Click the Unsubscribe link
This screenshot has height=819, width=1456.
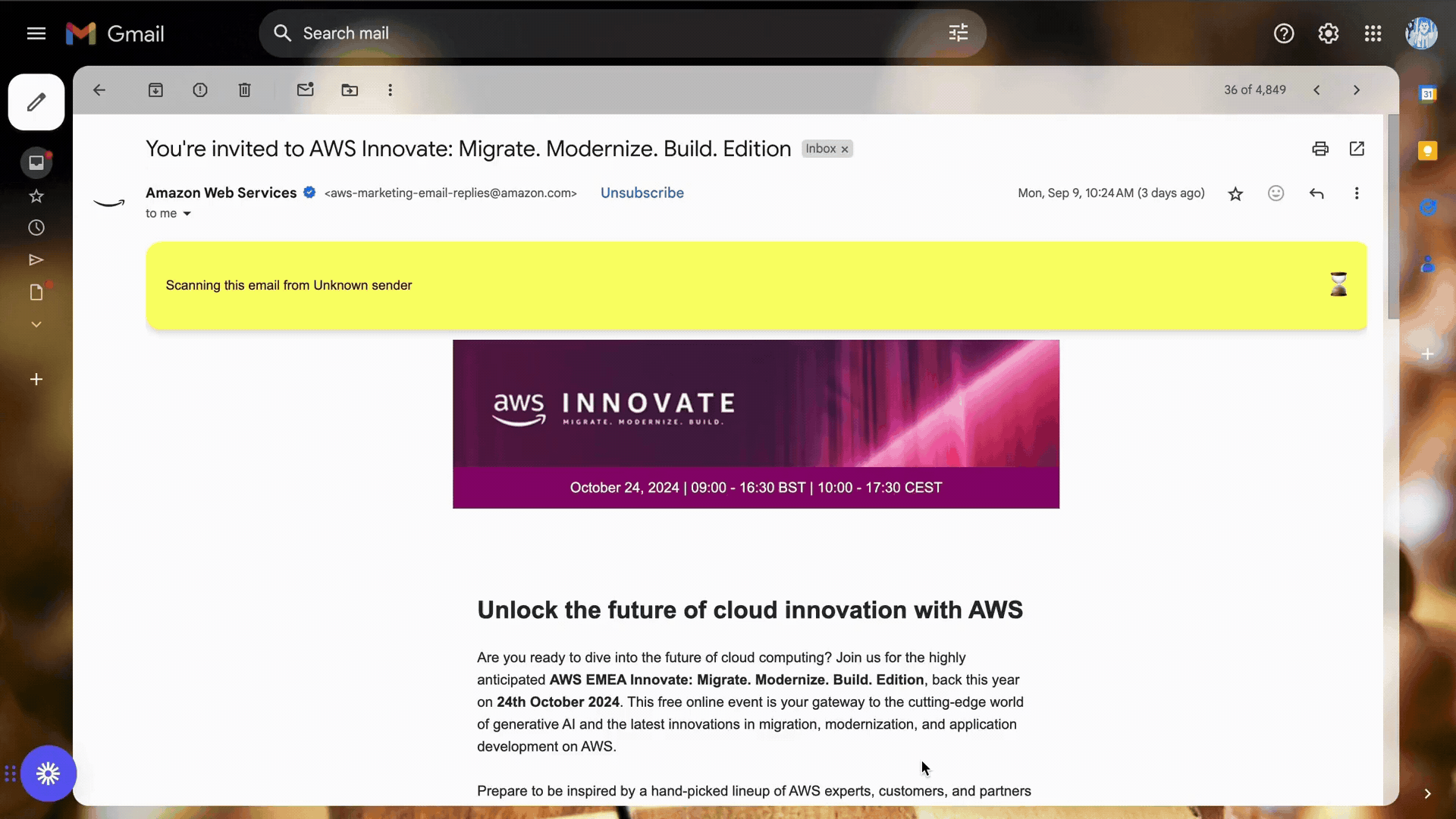pyautogui.click(x=642, y=193)
